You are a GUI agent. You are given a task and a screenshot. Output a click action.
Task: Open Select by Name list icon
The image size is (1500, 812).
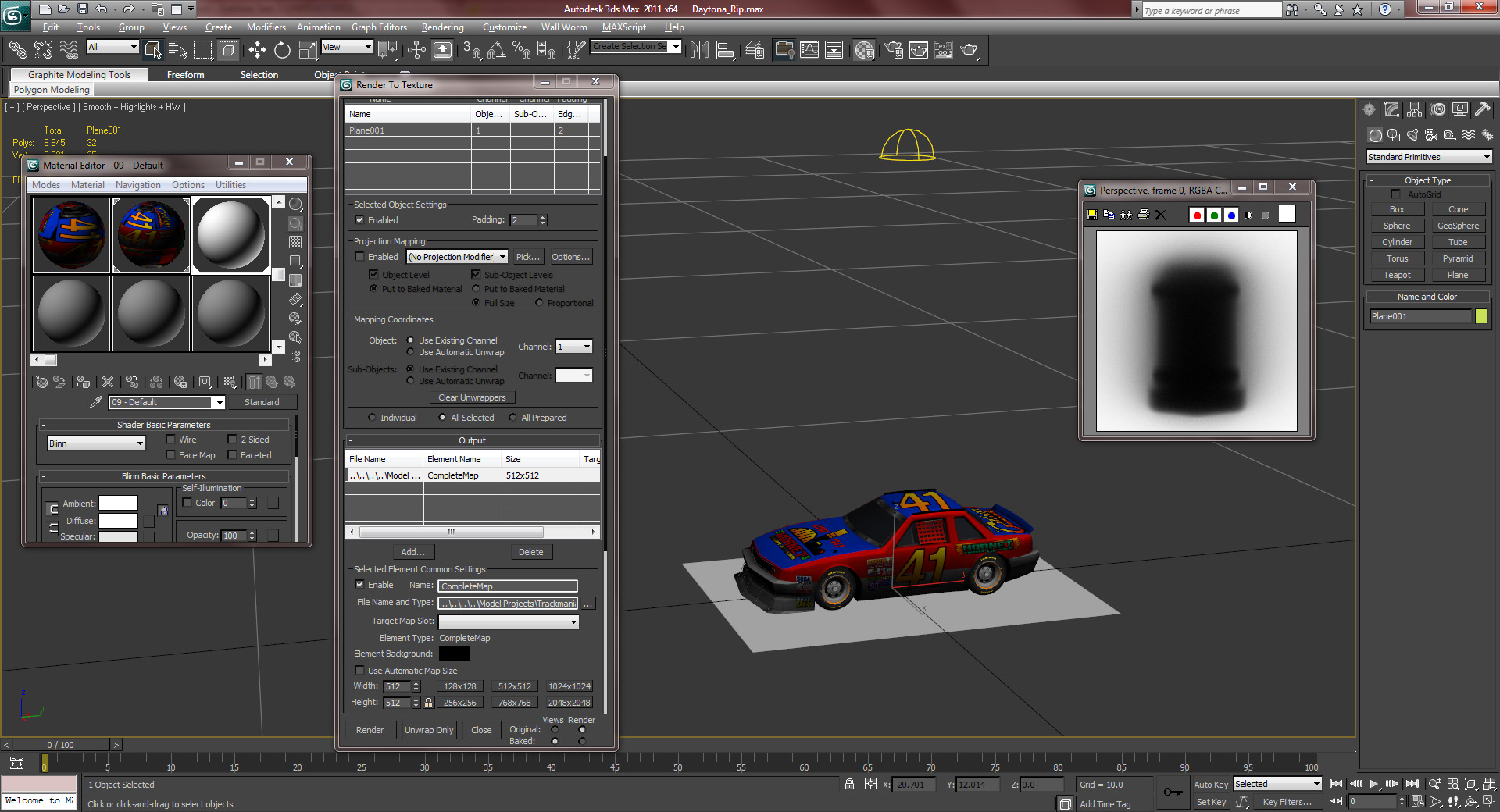pos(178,50)
